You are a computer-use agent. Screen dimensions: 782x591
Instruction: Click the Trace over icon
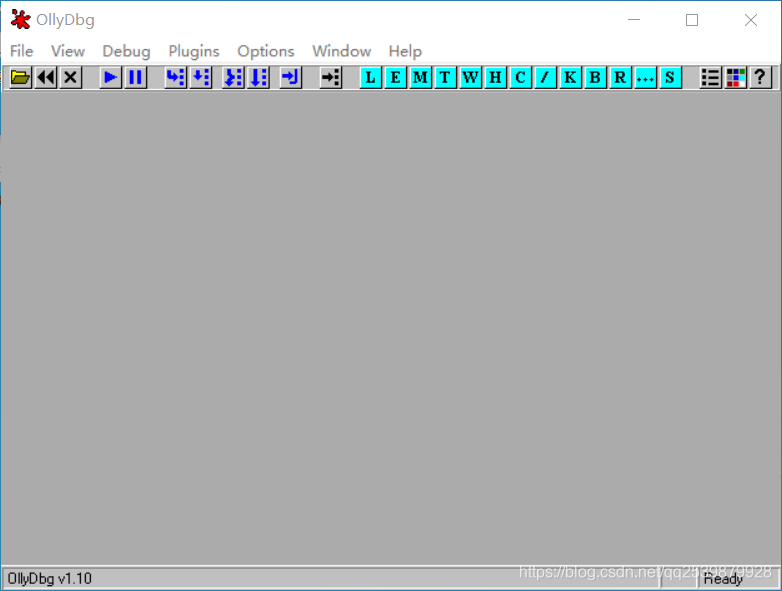pos(258,77)
